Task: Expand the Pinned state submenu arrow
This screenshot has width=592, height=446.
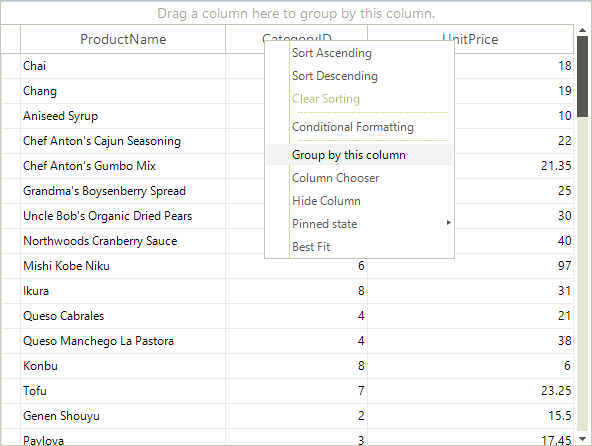Action: coord(449,223)
